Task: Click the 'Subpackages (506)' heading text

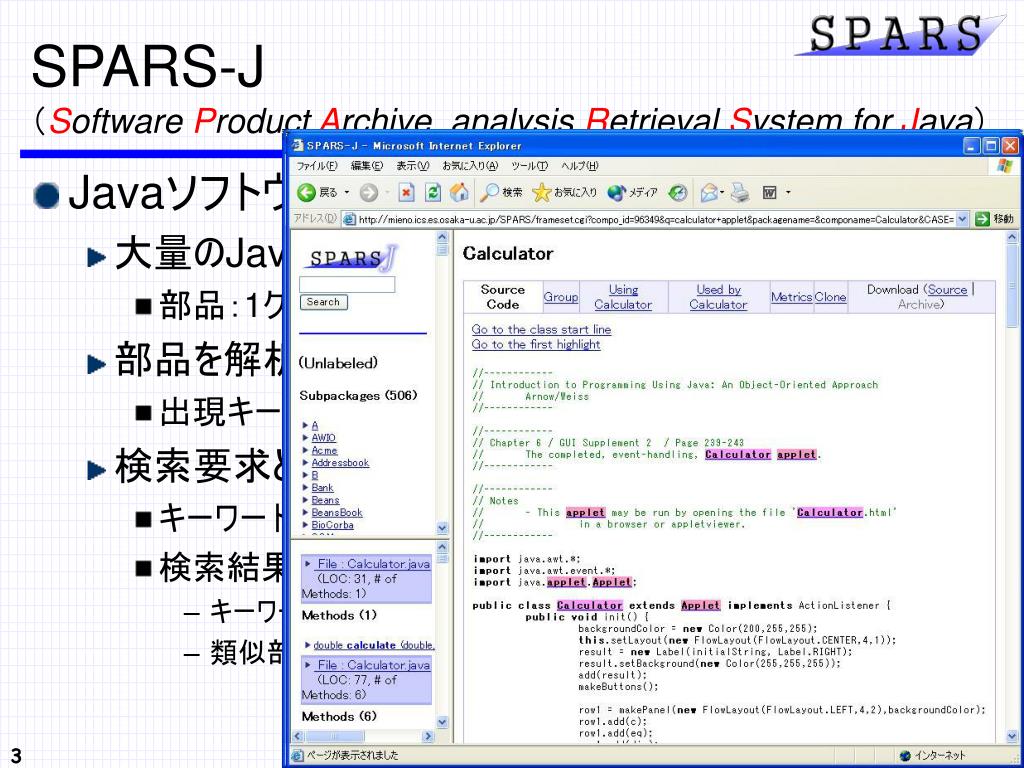Action: coord(358,395)
